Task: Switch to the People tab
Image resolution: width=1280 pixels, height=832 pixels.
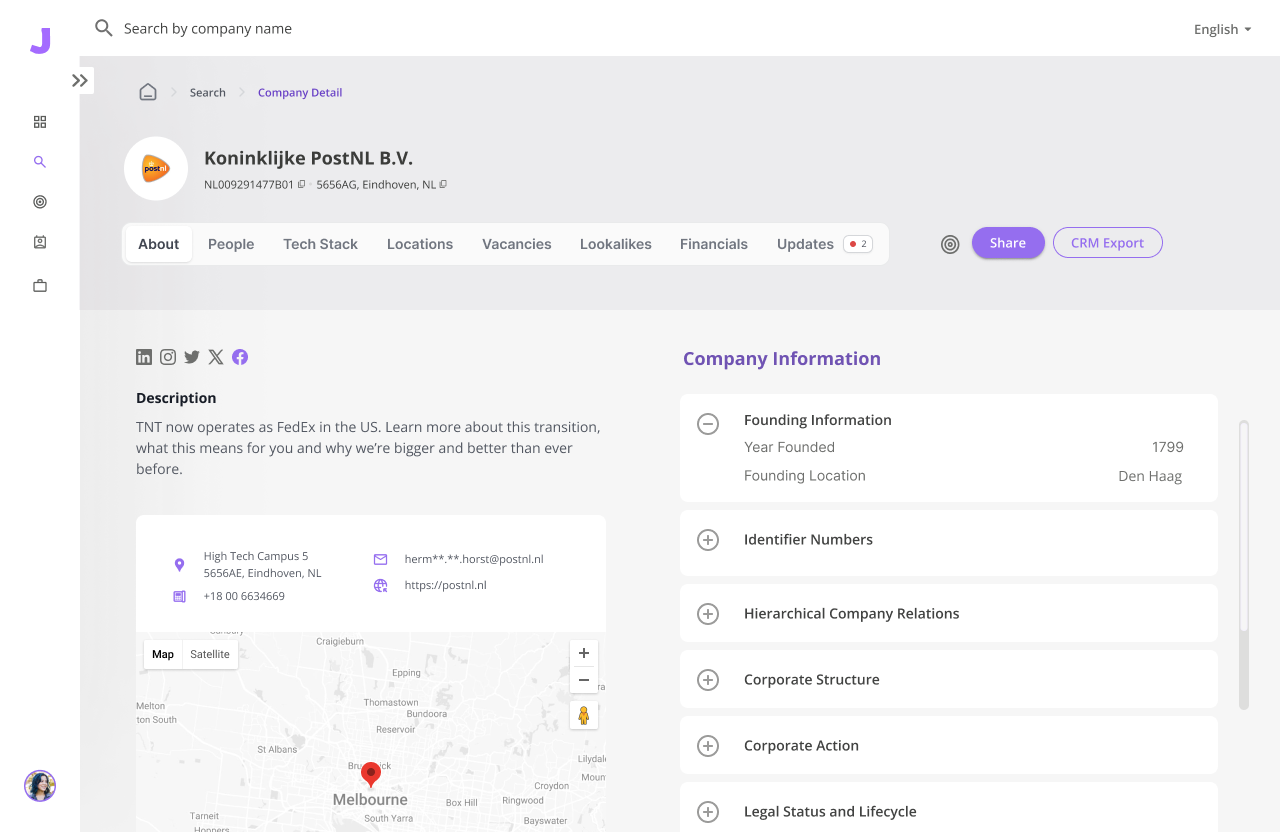Action: [231, 244]
